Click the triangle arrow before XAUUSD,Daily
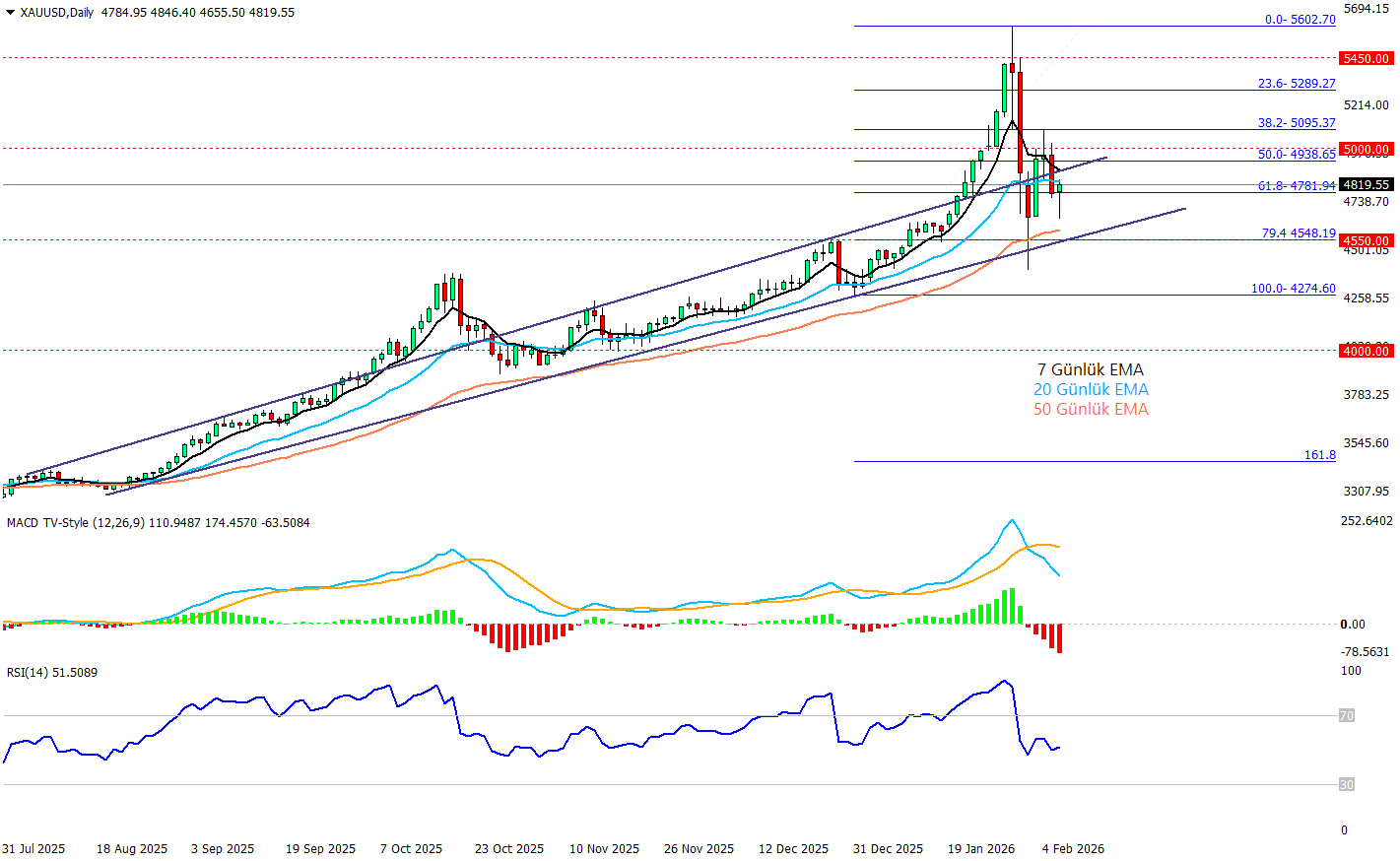Screen dimensions: 1400x861 click(x=10, y=13)
